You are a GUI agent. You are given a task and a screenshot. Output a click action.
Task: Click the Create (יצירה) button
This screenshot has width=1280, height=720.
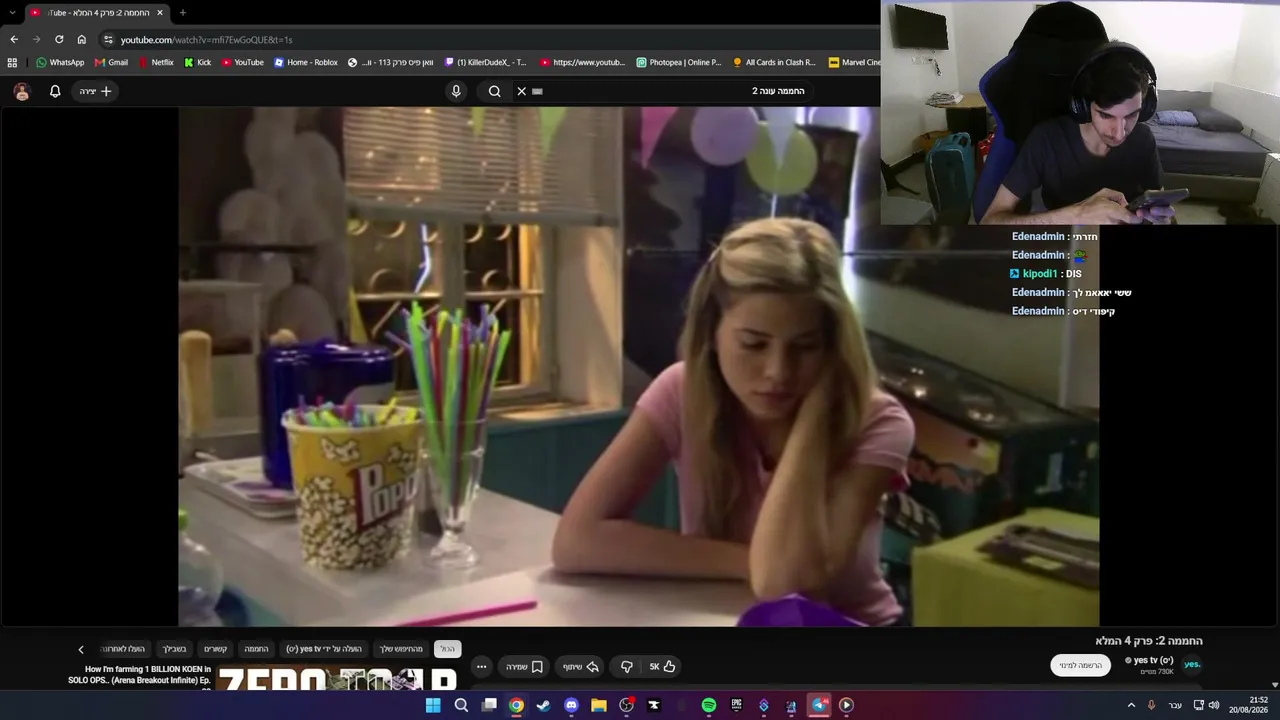pyautogui.click(x=95, y=91)
